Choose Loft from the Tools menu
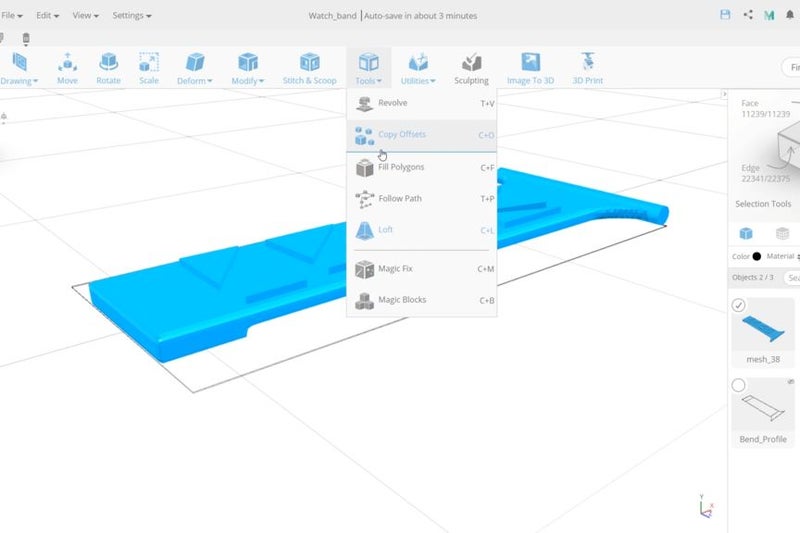 pyautogui.click(x=421, y=230)
